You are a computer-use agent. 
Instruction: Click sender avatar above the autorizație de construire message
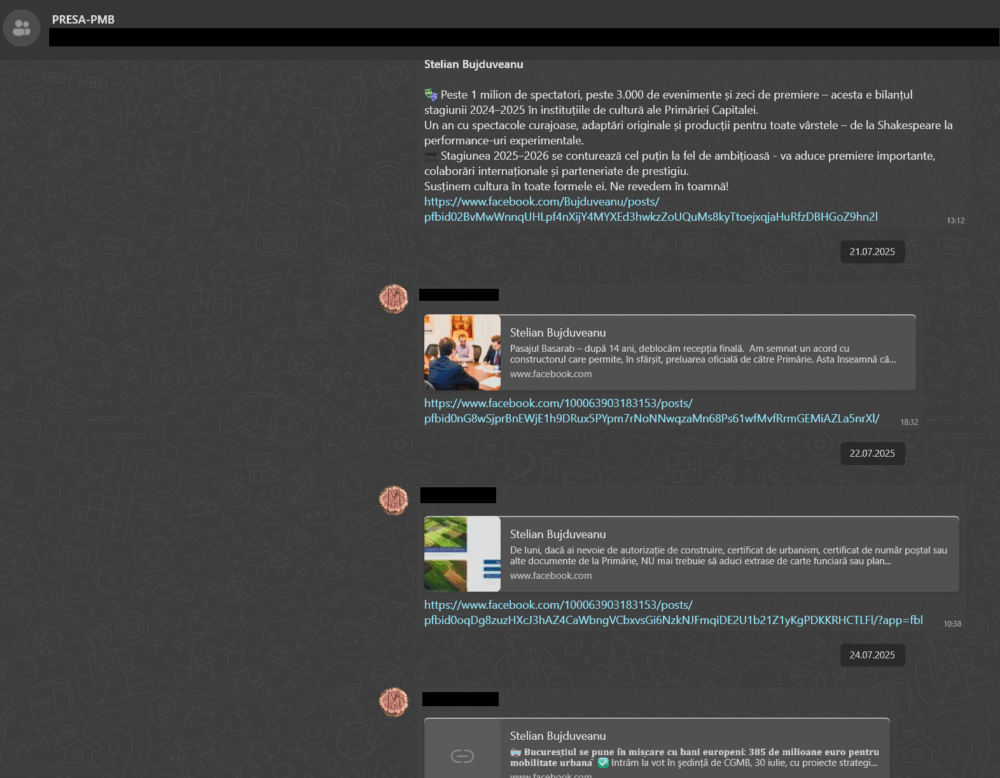coord(393,501)
